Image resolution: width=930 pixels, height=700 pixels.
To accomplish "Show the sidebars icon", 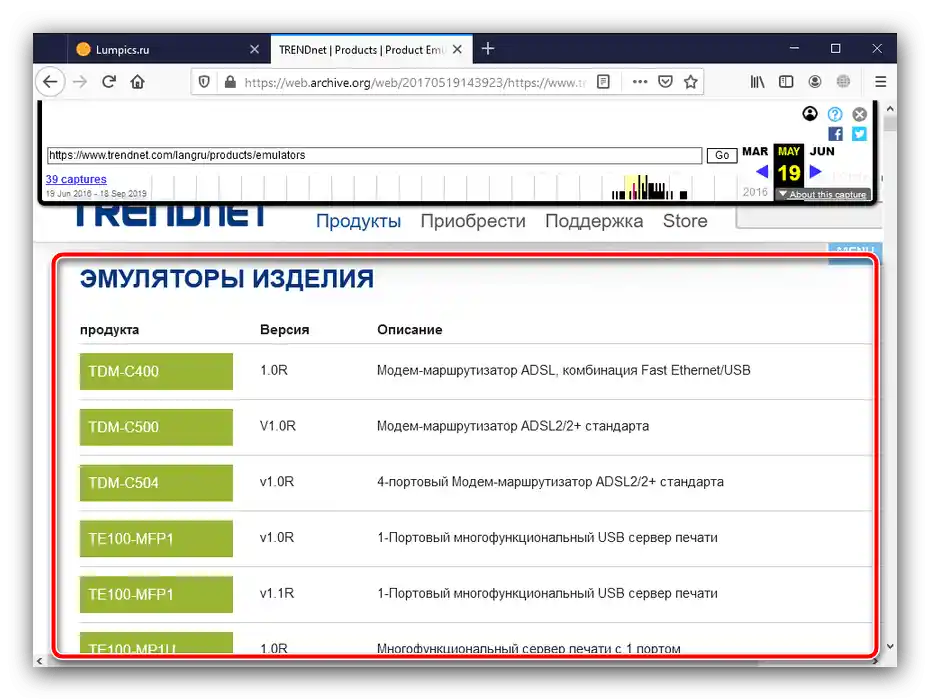I will point(786,82).
